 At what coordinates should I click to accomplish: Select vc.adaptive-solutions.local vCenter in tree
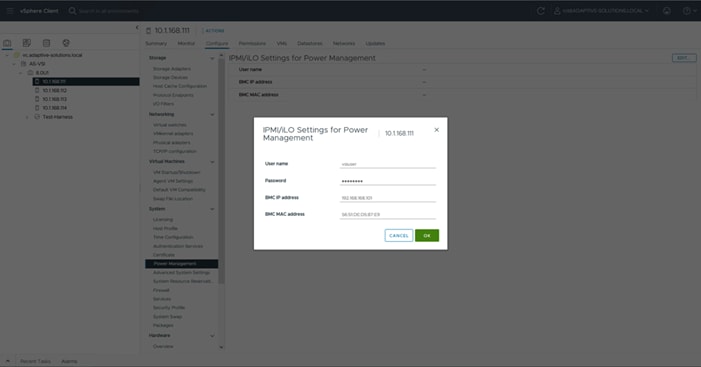[x=52, y=55]
